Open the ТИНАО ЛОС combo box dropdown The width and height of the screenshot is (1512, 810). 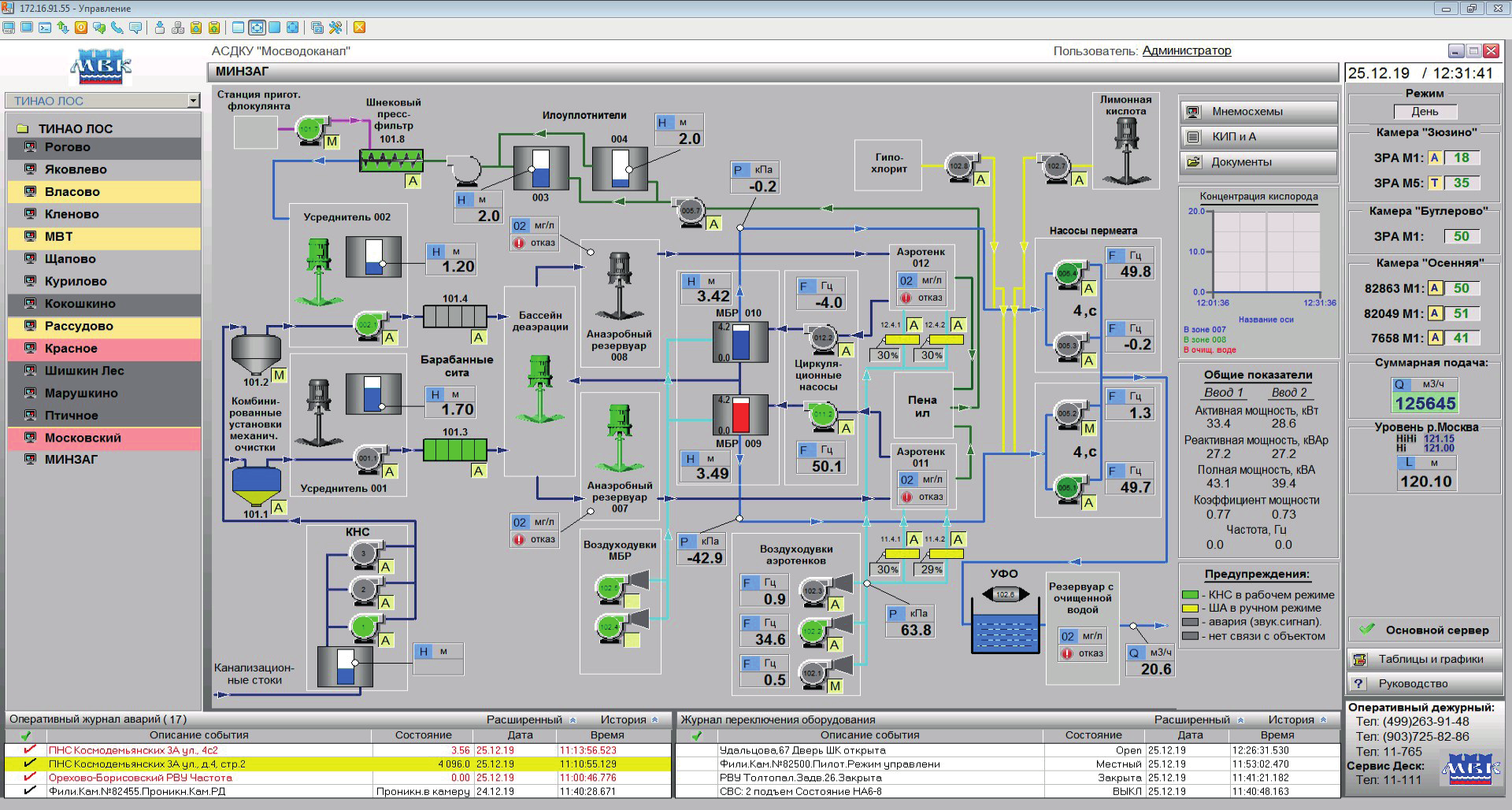coord(194,101)
